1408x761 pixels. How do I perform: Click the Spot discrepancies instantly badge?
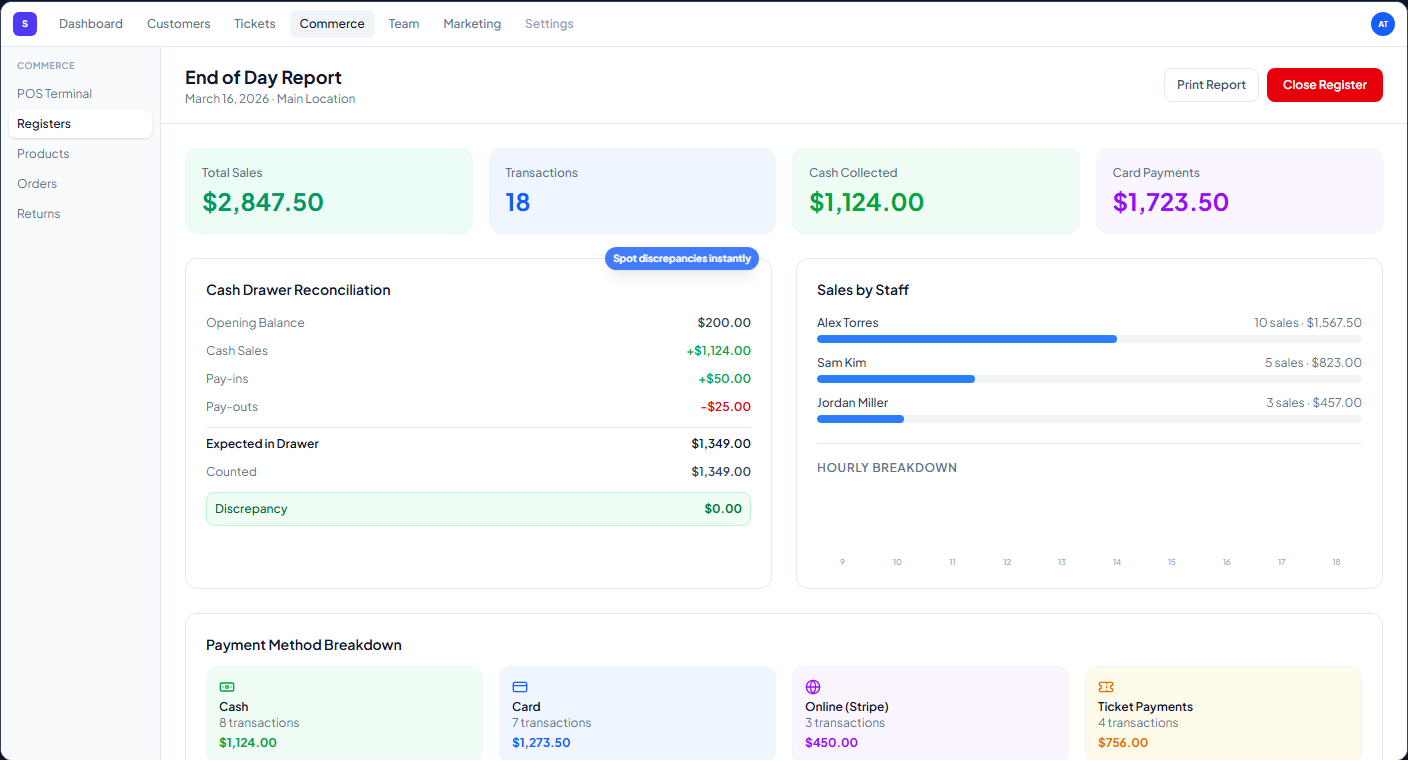coord(682,259)
